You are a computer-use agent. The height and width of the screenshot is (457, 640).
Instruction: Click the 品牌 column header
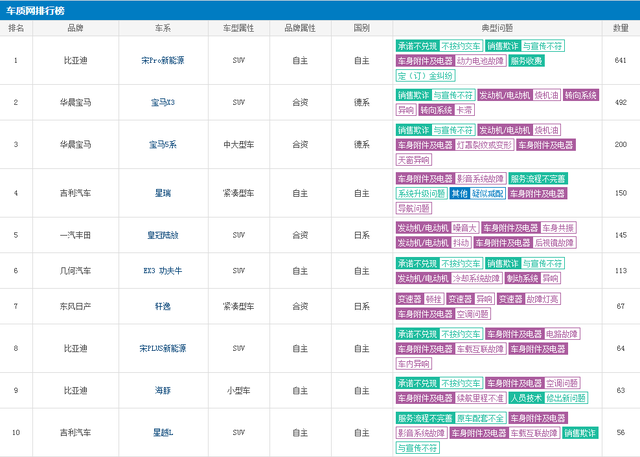click(x=76, y=28)
